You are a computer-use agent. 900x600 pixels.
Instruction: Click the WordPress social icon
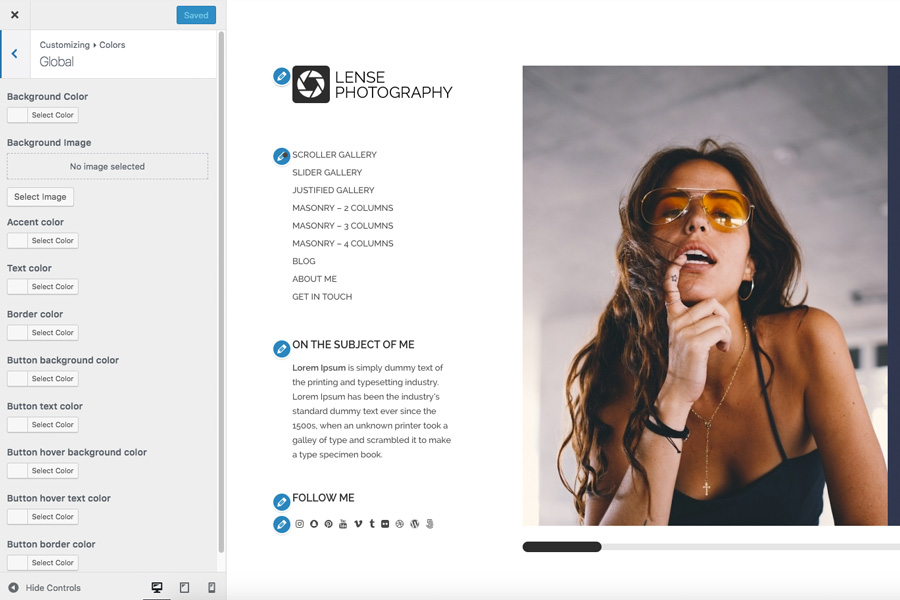tap(415, 523)
